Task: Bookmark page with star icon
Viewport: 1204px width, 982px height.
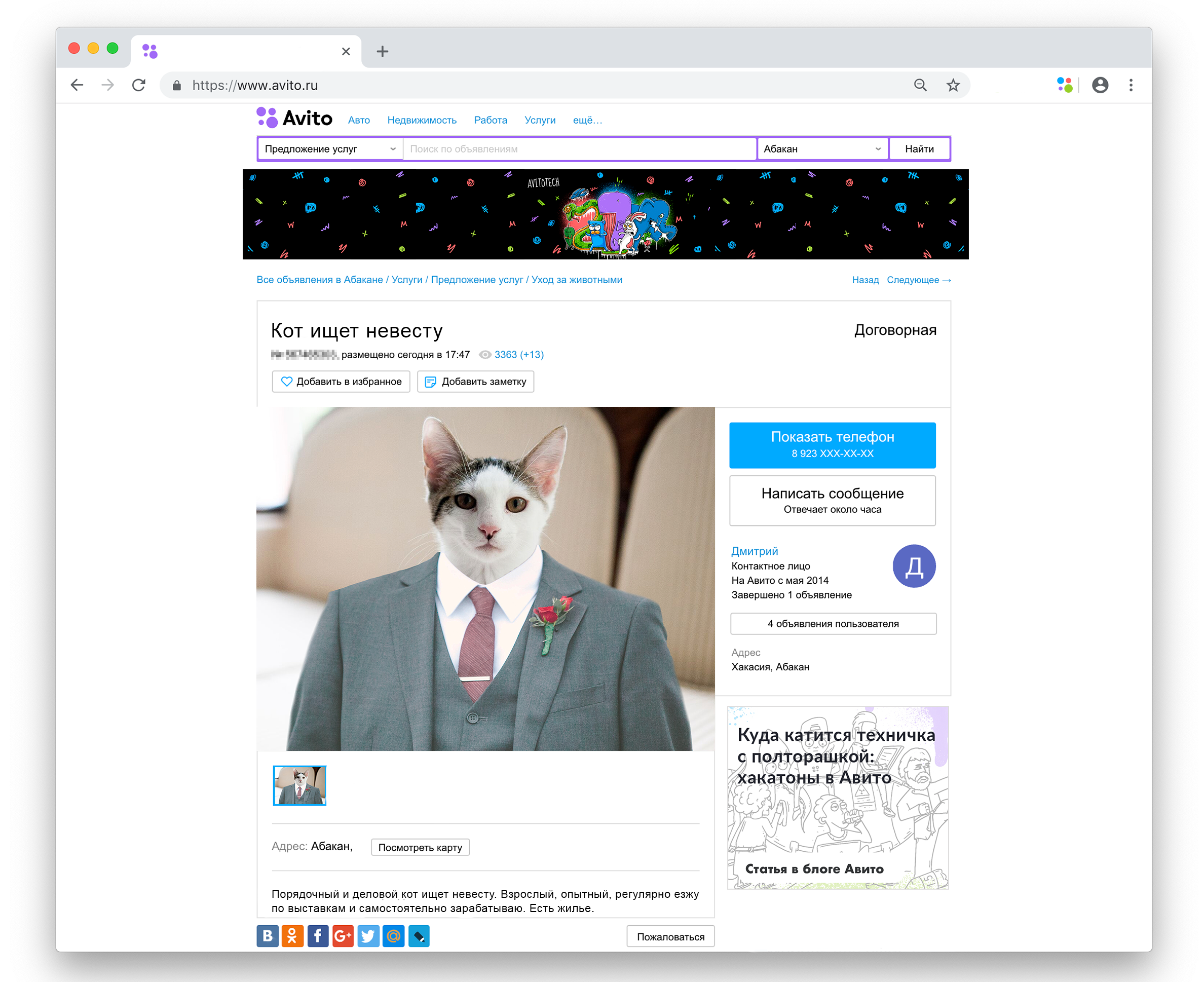Action: tap(953, 86)
